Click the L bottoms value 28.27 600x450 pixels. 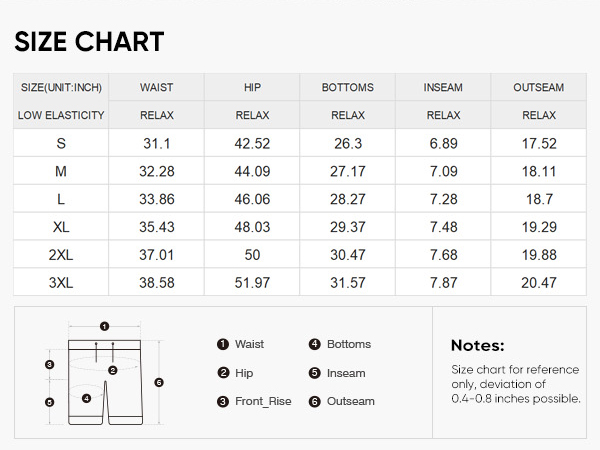(348, 199)
